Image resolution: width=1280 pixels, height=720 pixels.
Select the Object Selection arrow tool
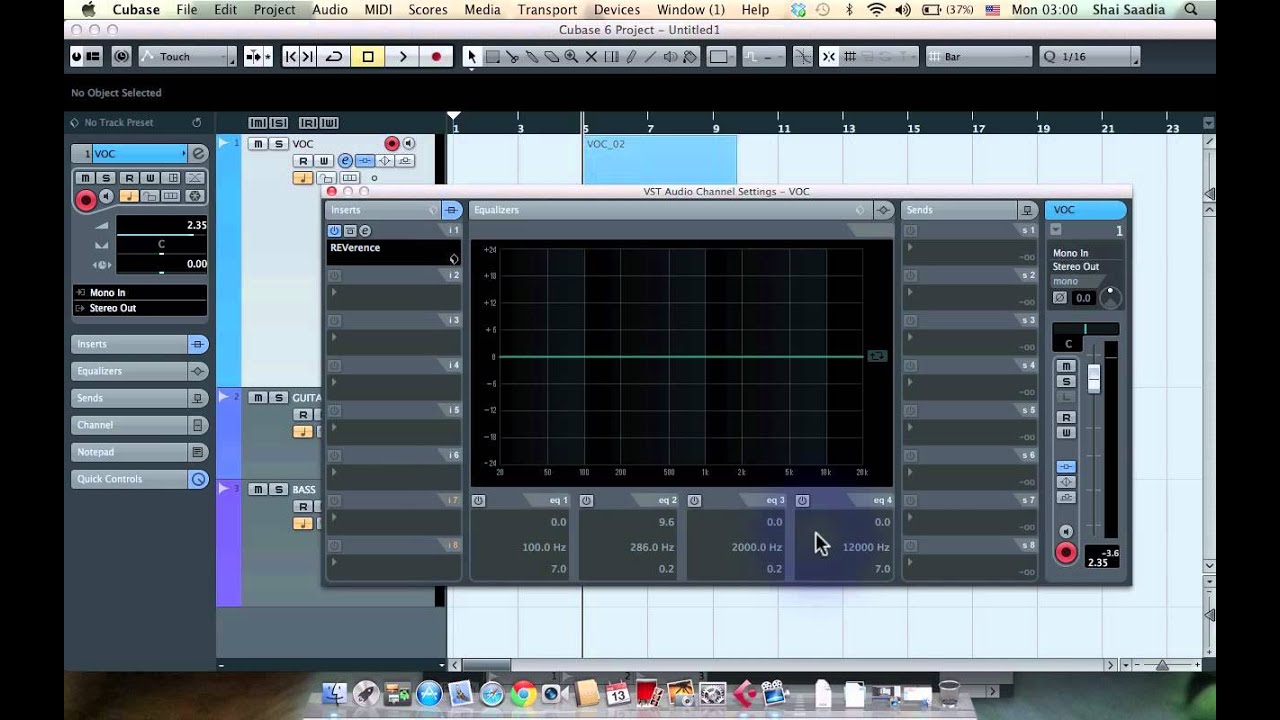tap(472, 57)
